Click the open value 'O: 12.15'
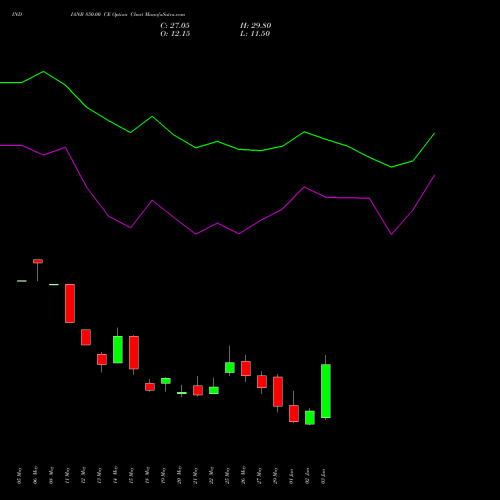 tap(175, 34)
